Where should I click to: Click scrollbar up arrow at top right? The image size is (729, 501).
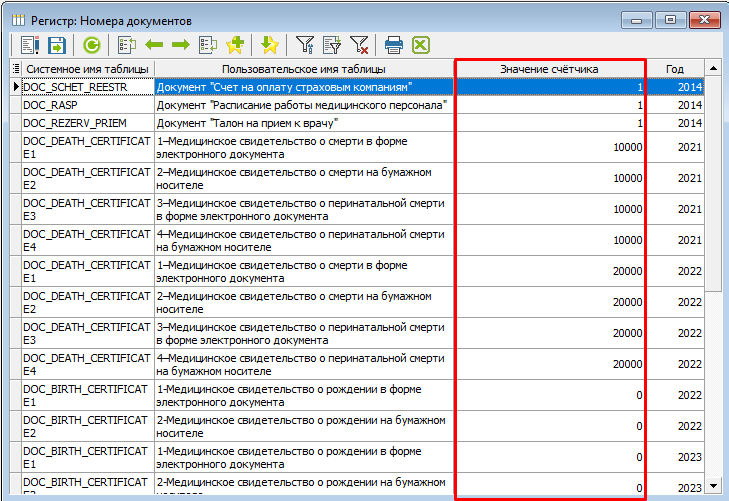[x=713, y=69]
